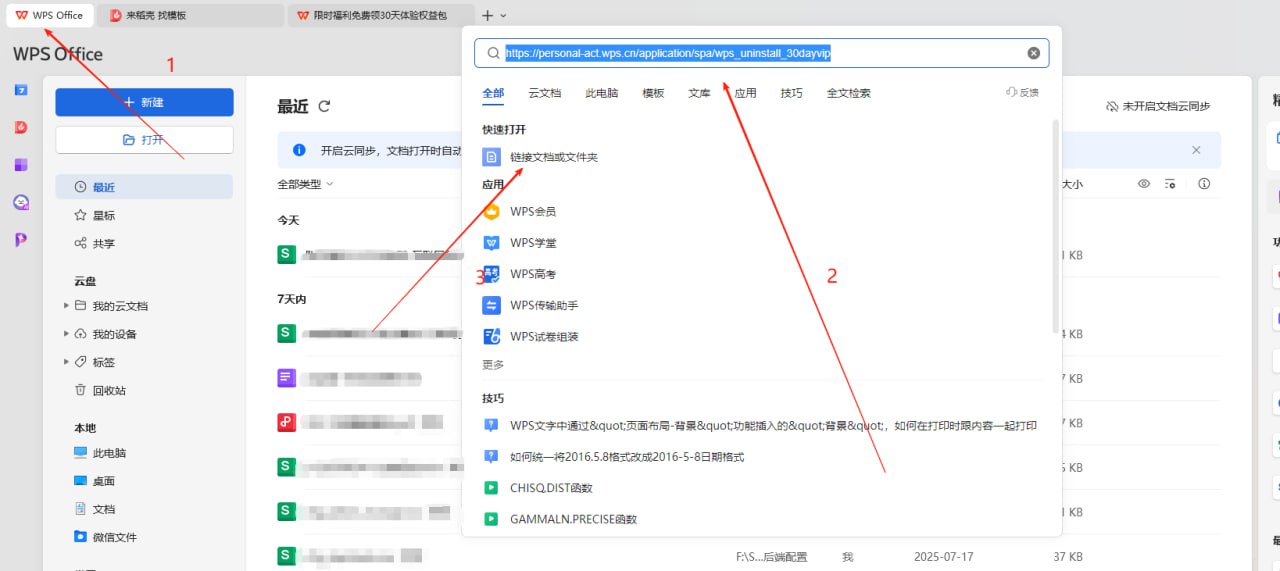The height and width of the screenshot is (571, 1280).
Task: Click the 打开 button
Action: 144,140
